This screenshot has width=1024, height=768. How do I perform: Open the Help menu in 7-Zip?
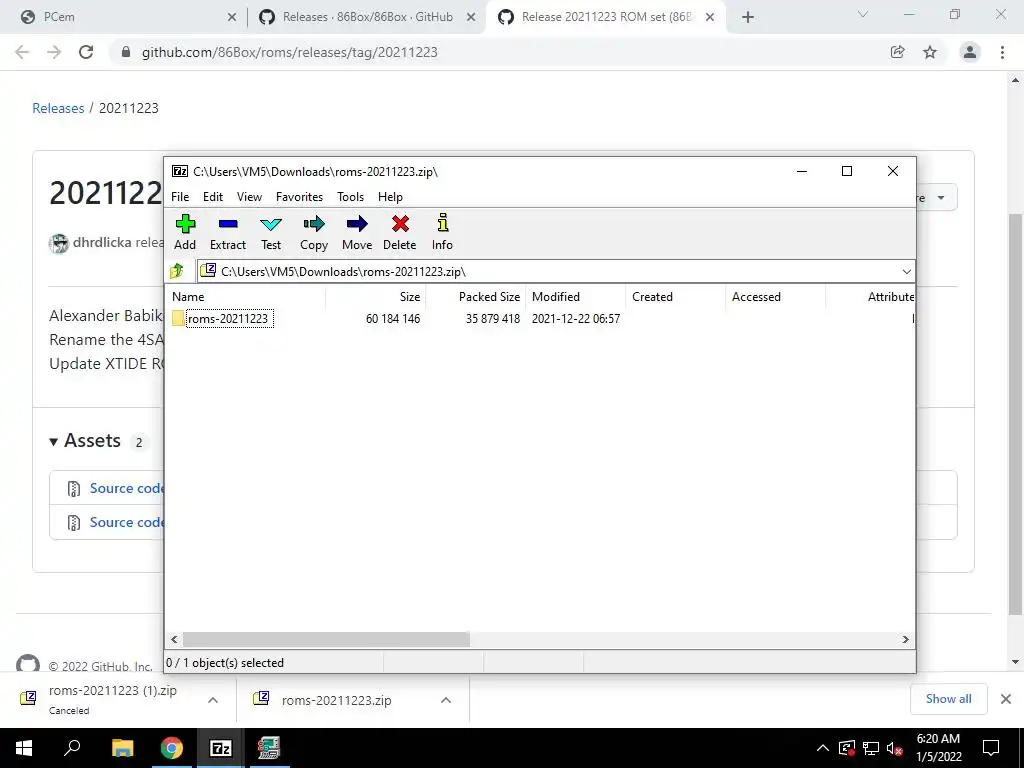(390, 197)
